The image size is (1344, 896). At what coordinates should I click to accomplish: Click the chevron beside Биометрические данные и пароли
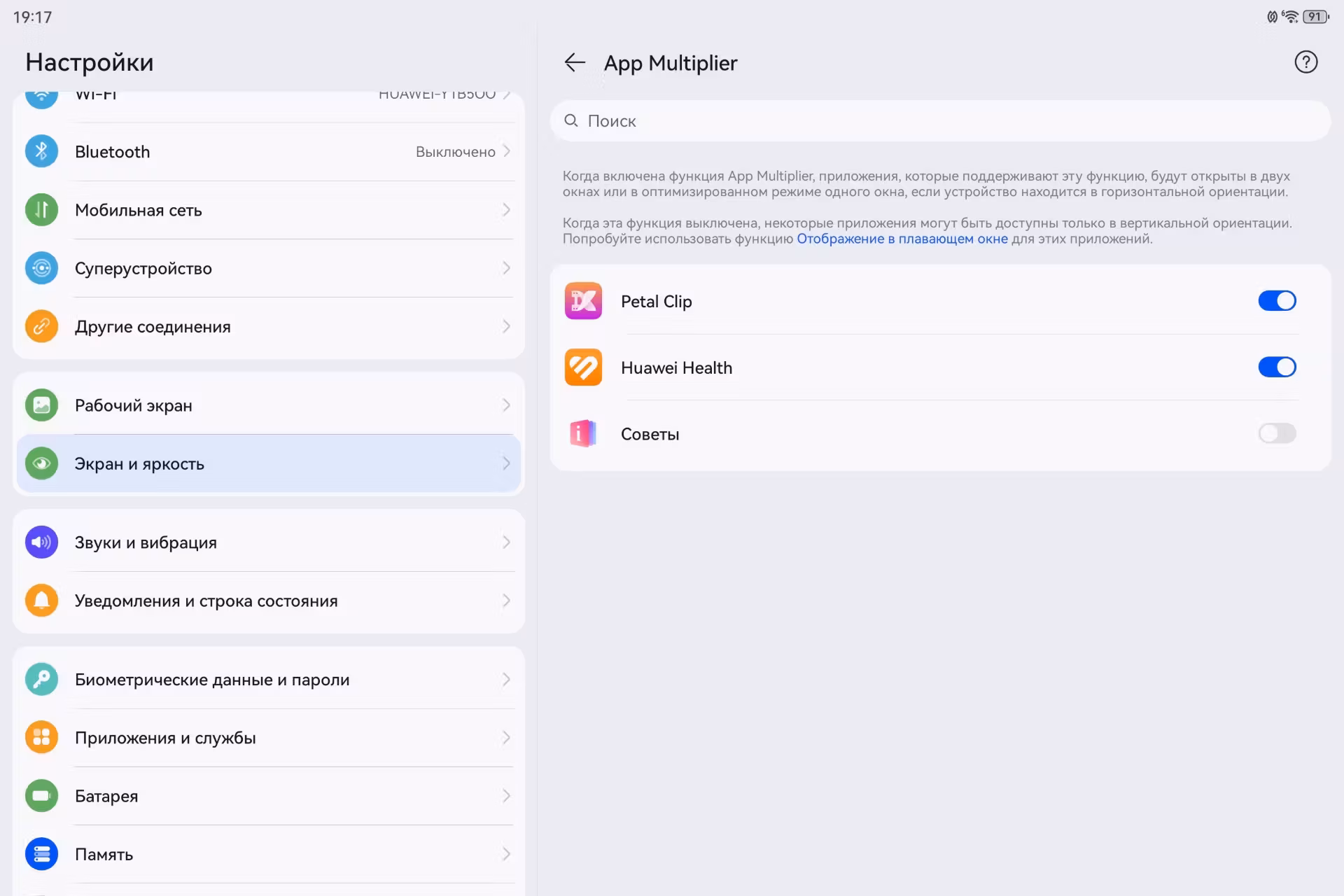[x=506, y=679]
